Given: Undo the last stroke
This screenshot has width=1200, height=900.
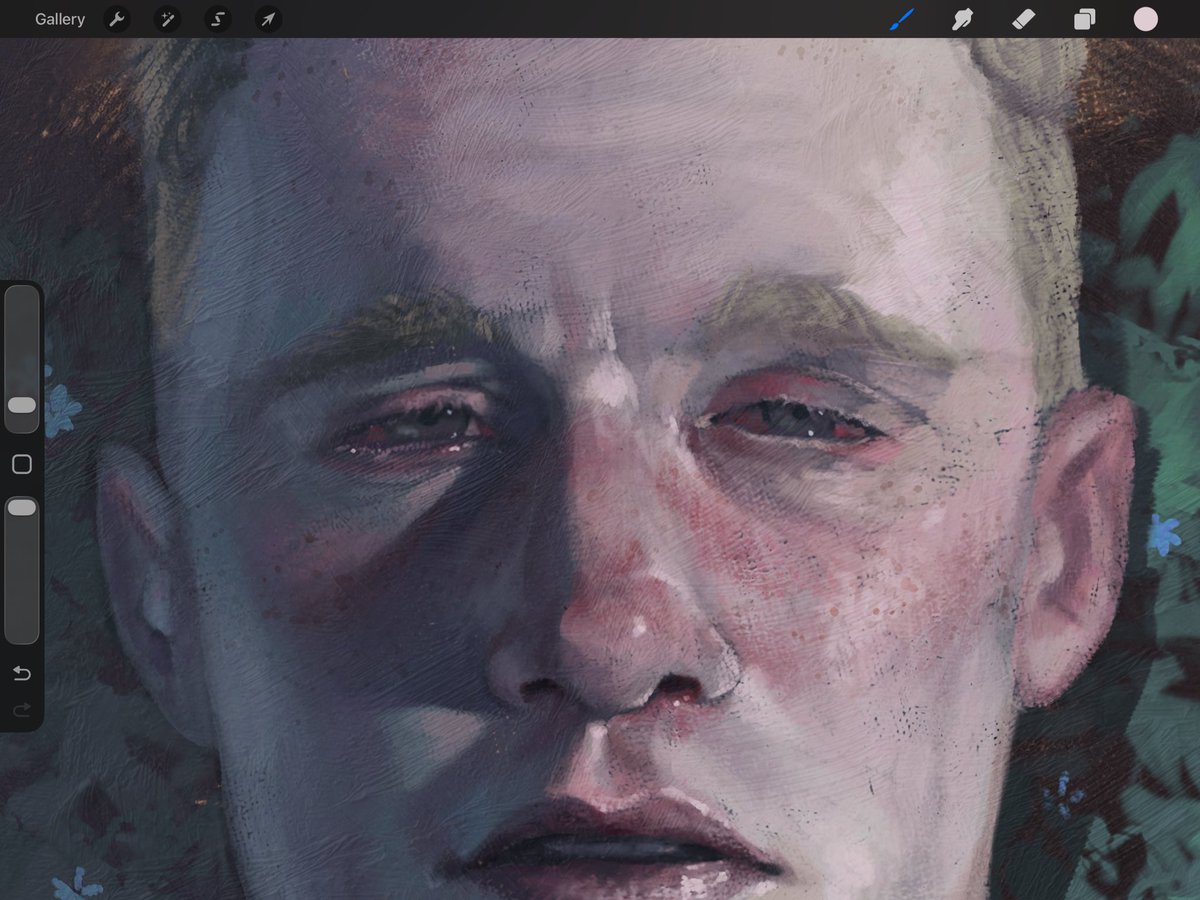Looking at the screenshot, I should 22,673.
